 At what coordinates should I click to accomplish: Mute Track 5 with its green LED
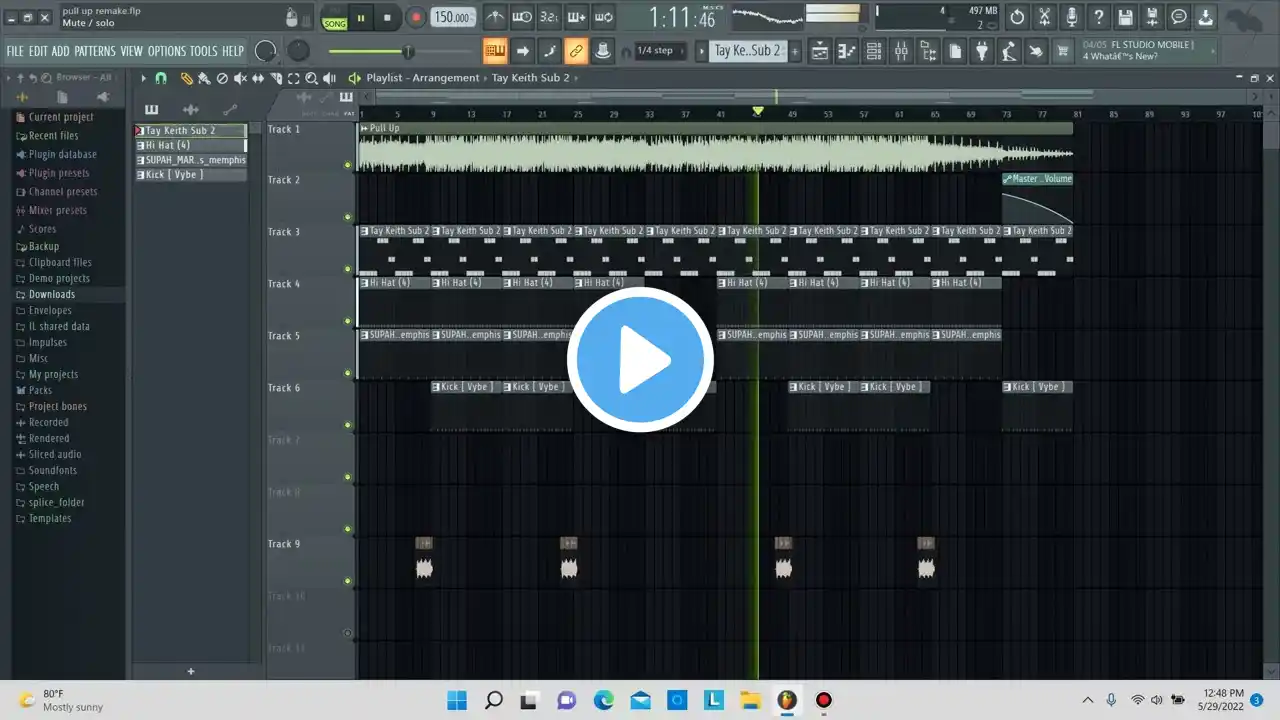(x=348, y=373)
